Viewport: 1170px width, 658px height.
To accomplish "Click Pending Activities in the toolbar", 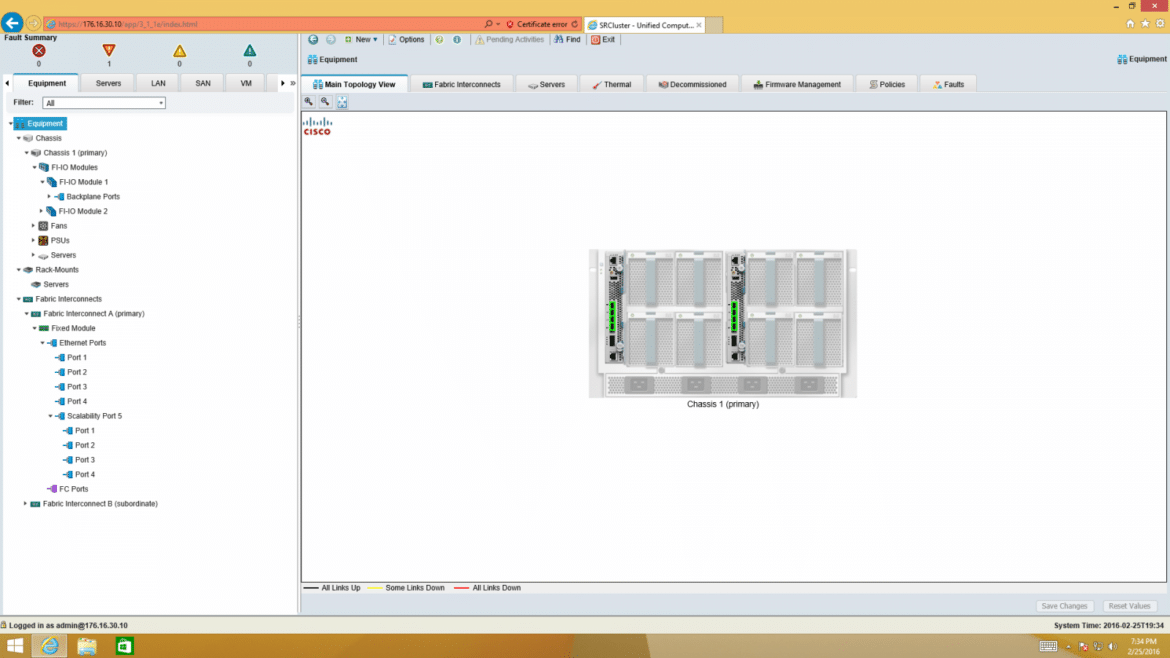I will pos(510,40).
